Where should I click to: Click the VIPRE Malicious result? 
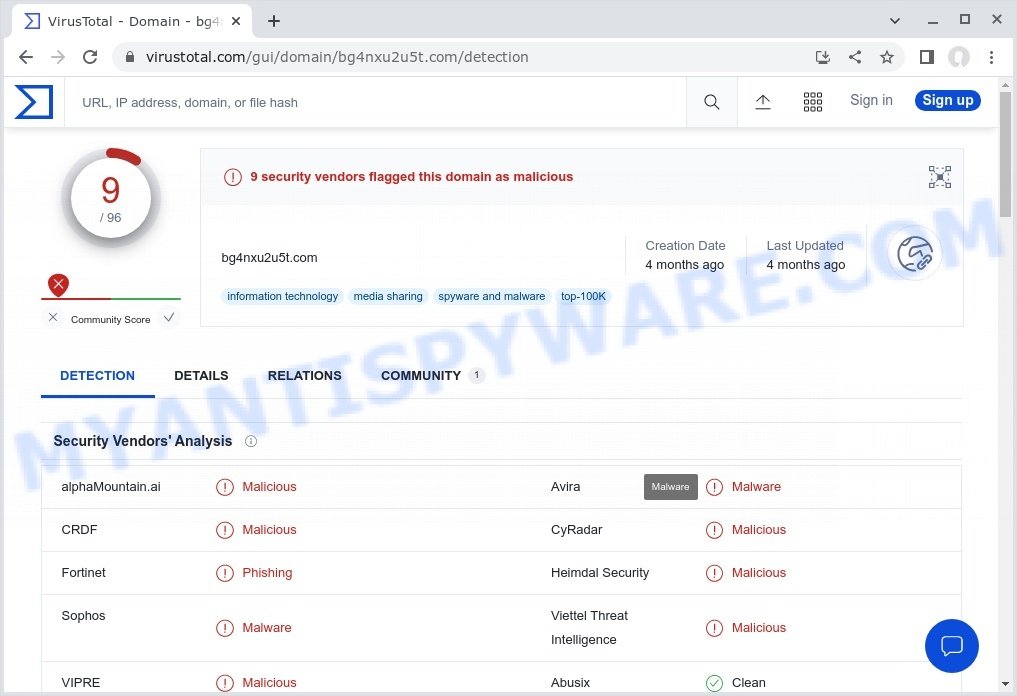[x=269, y=683]
